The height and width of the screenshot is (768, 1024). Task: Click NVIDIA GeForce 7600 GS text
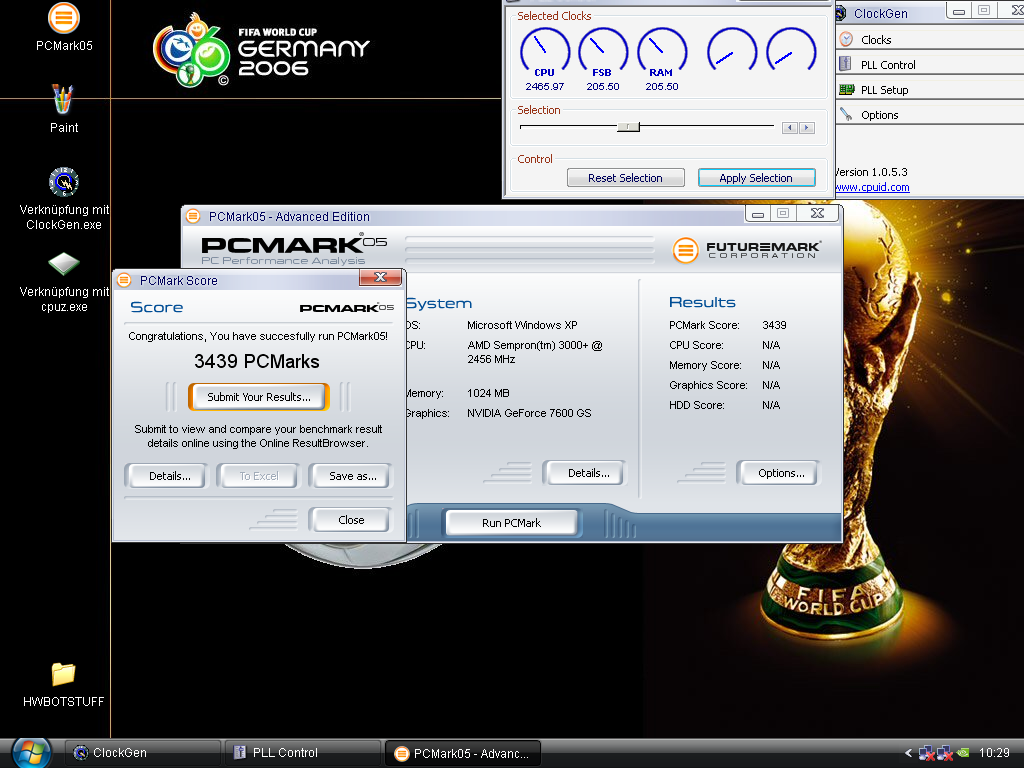(529, 413)
